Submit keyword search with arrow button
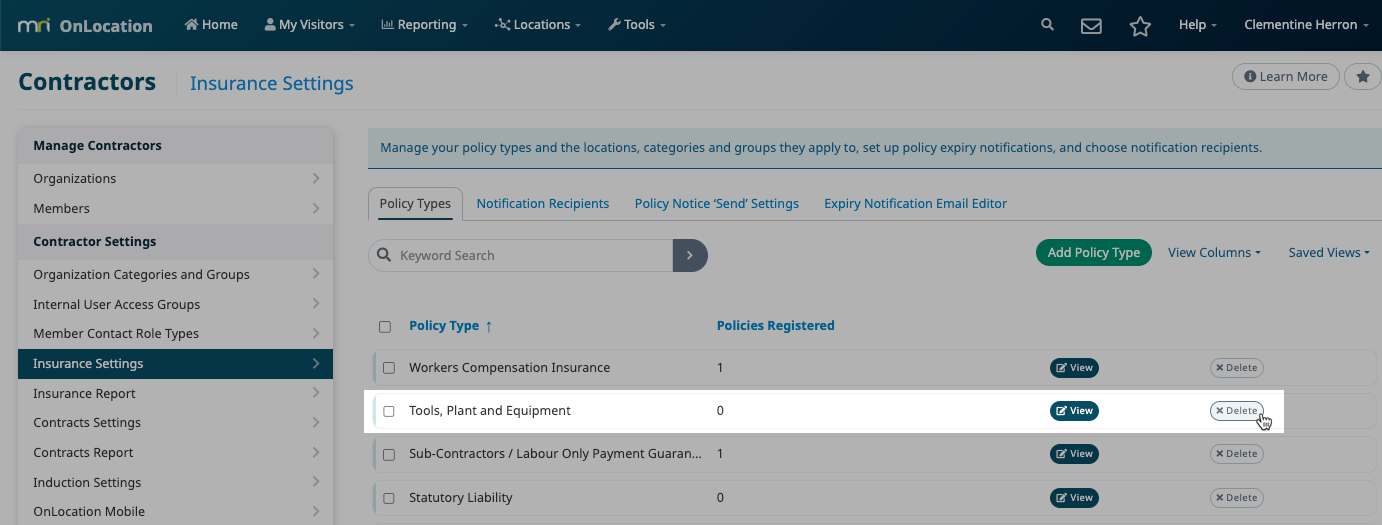This screenshot has width=1382, height=525. click(690, 255)
